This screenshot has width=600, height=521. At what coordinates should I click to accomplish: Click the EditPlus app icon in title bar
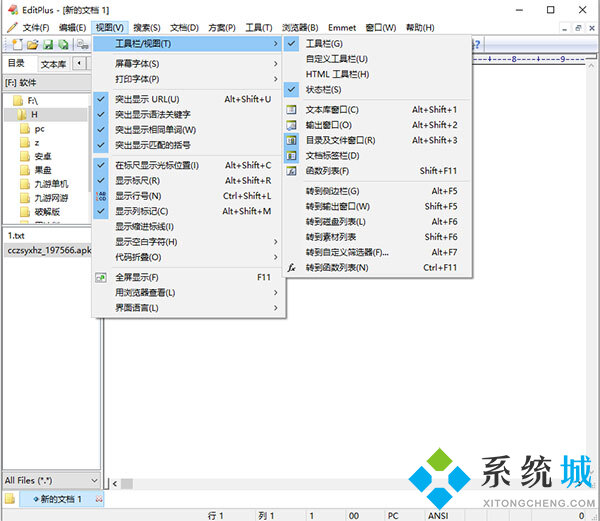(x=13, y=10)
